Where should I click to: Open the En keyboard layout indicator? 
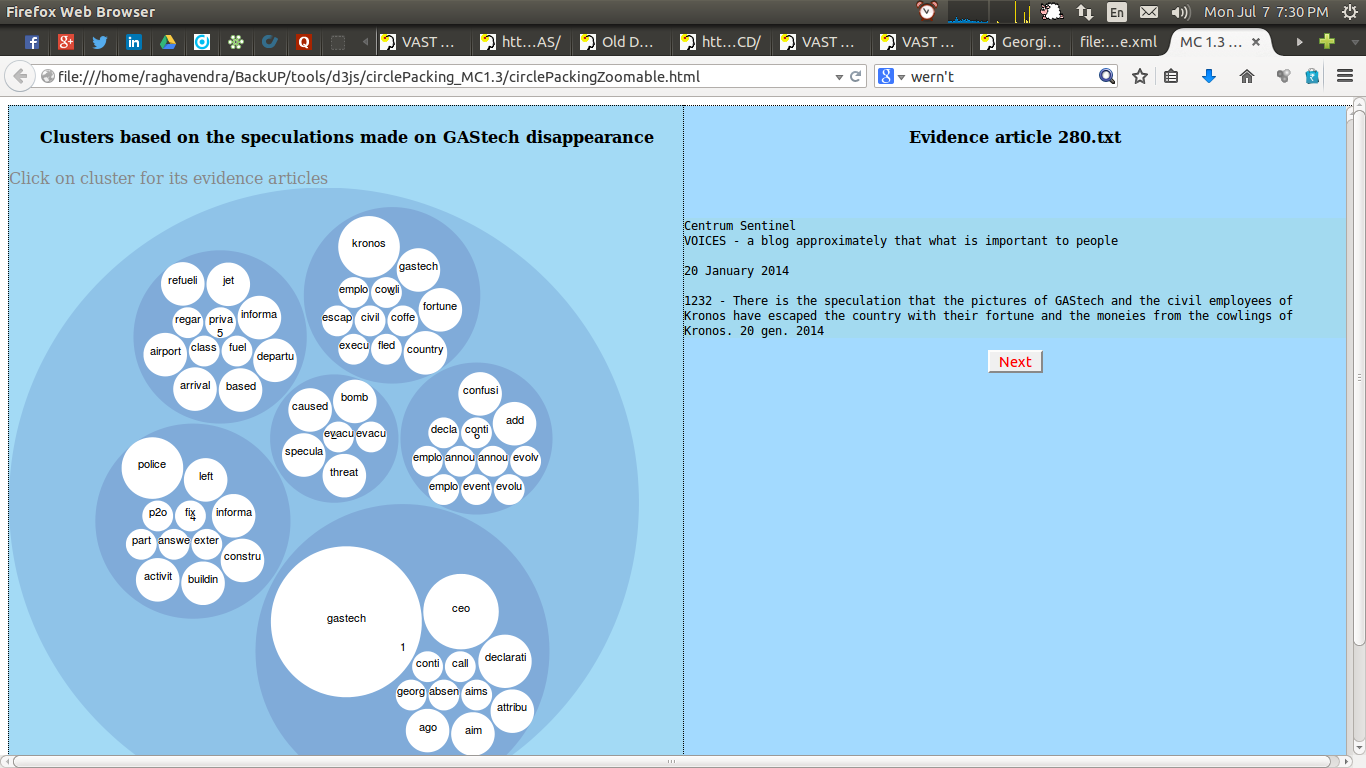1117,12
